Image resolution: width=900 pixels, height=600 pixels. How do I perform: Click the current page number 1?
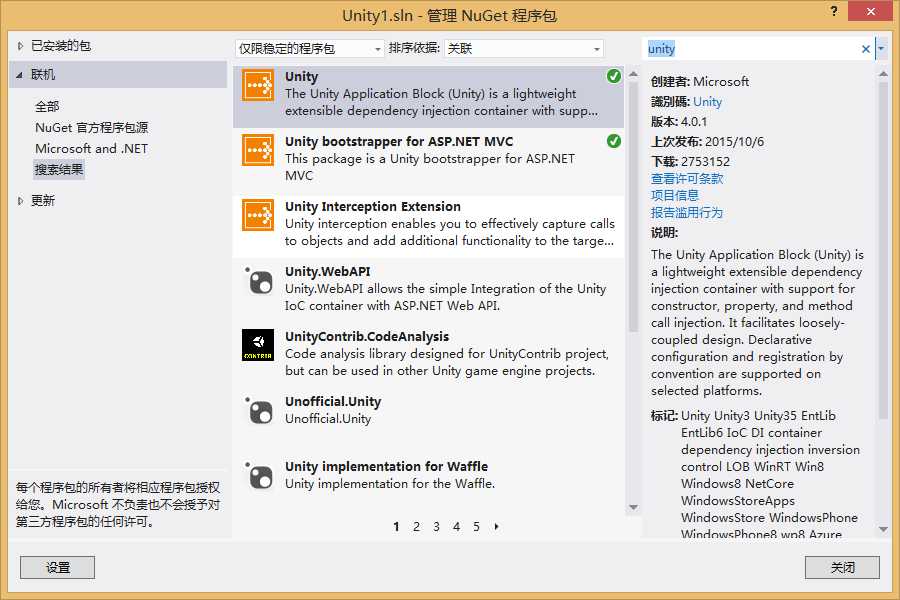[x=396, y=527]
